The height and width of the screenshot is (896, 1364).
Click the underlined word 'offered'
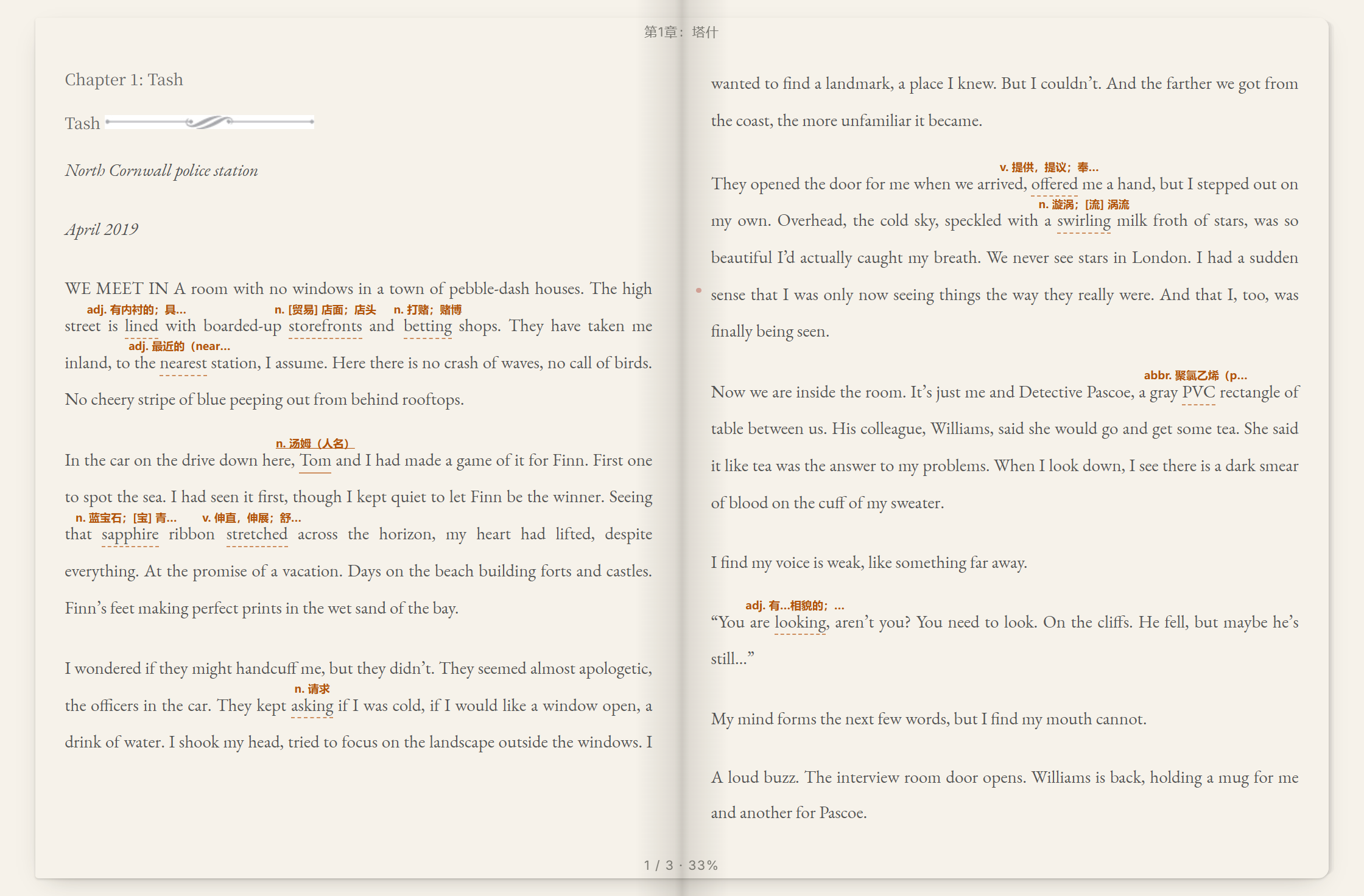(1055, 184)
